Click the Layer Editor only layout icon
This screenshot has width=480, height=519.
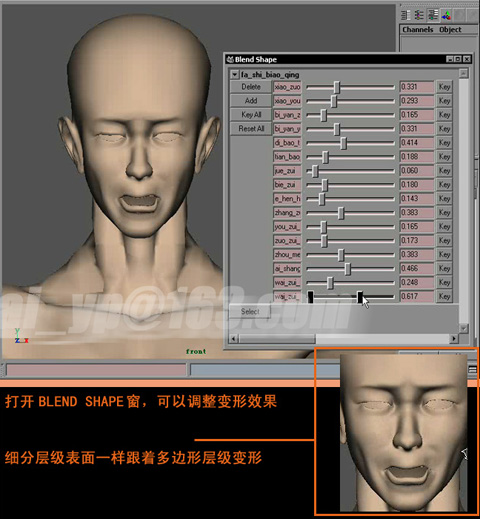[419, 15]
